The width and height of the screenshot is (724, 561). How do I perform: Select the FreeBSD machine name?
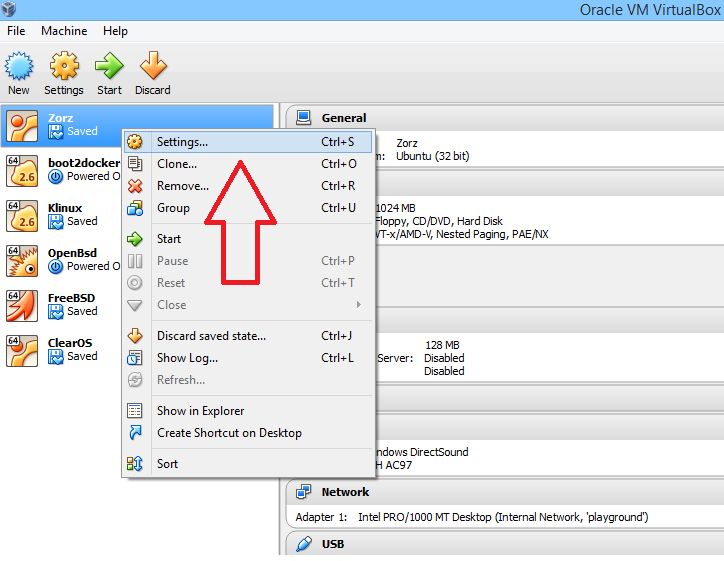click(x=72, y=298)
